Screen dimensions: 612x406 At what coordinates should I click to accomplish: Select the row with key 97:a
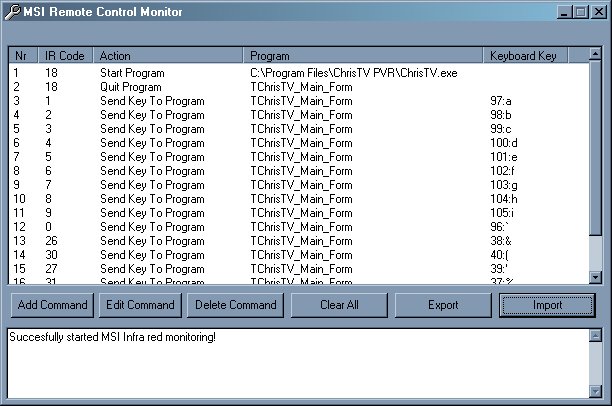pos(299,101)
